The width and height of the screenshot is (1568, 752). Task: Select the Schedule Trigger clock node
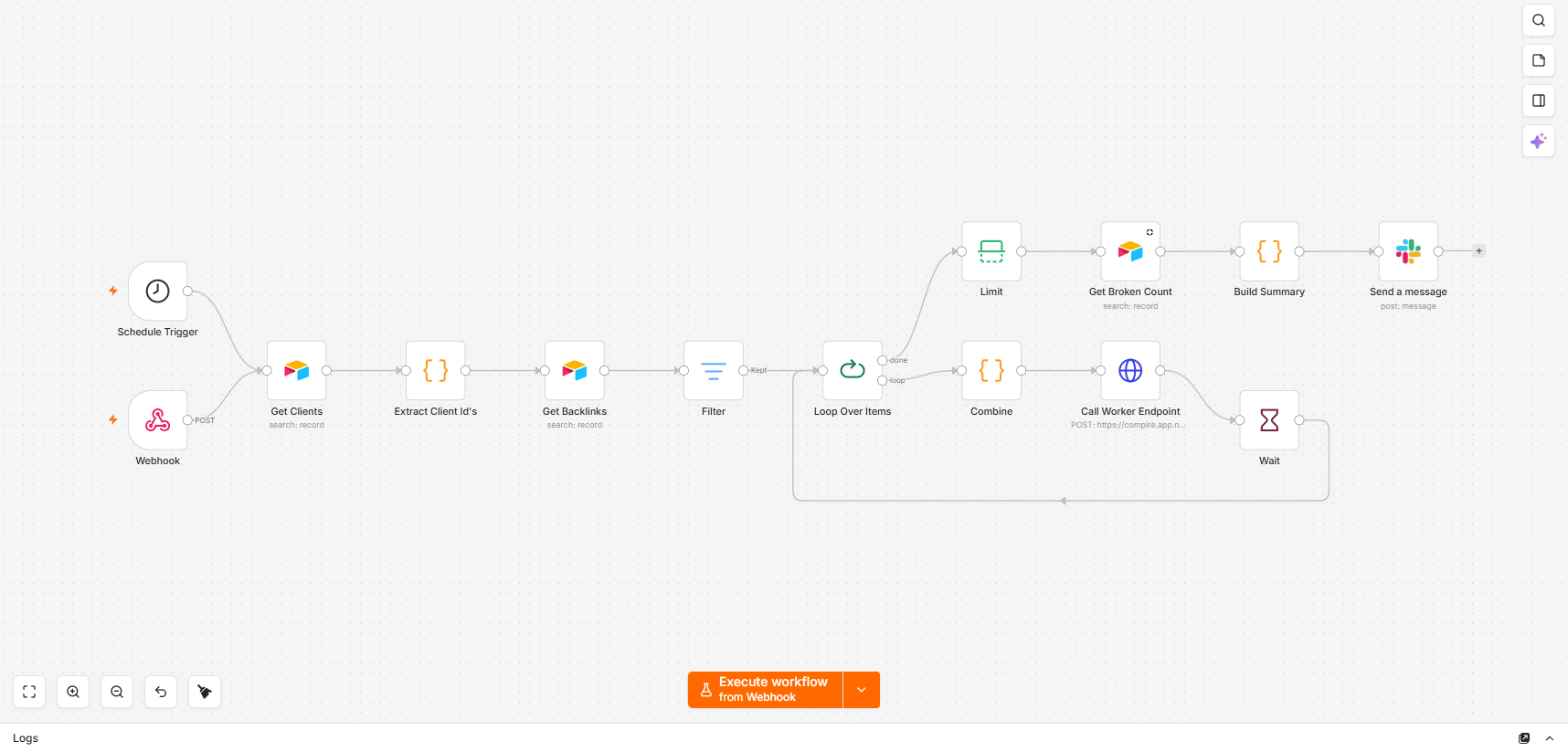click(x=158, y=291)
